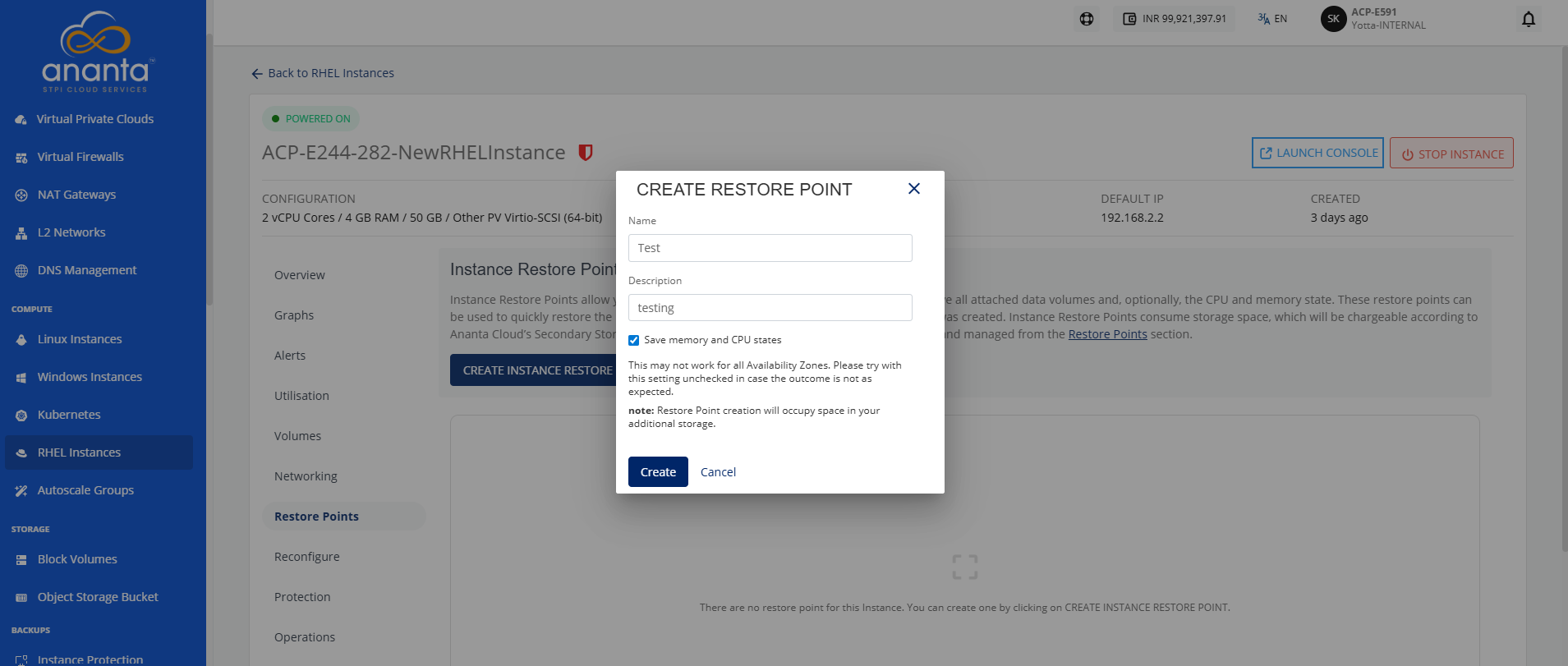Open L2 Networks in sidebar
The width and height of the screenshot is (1568, 666).
pos(71,232)
